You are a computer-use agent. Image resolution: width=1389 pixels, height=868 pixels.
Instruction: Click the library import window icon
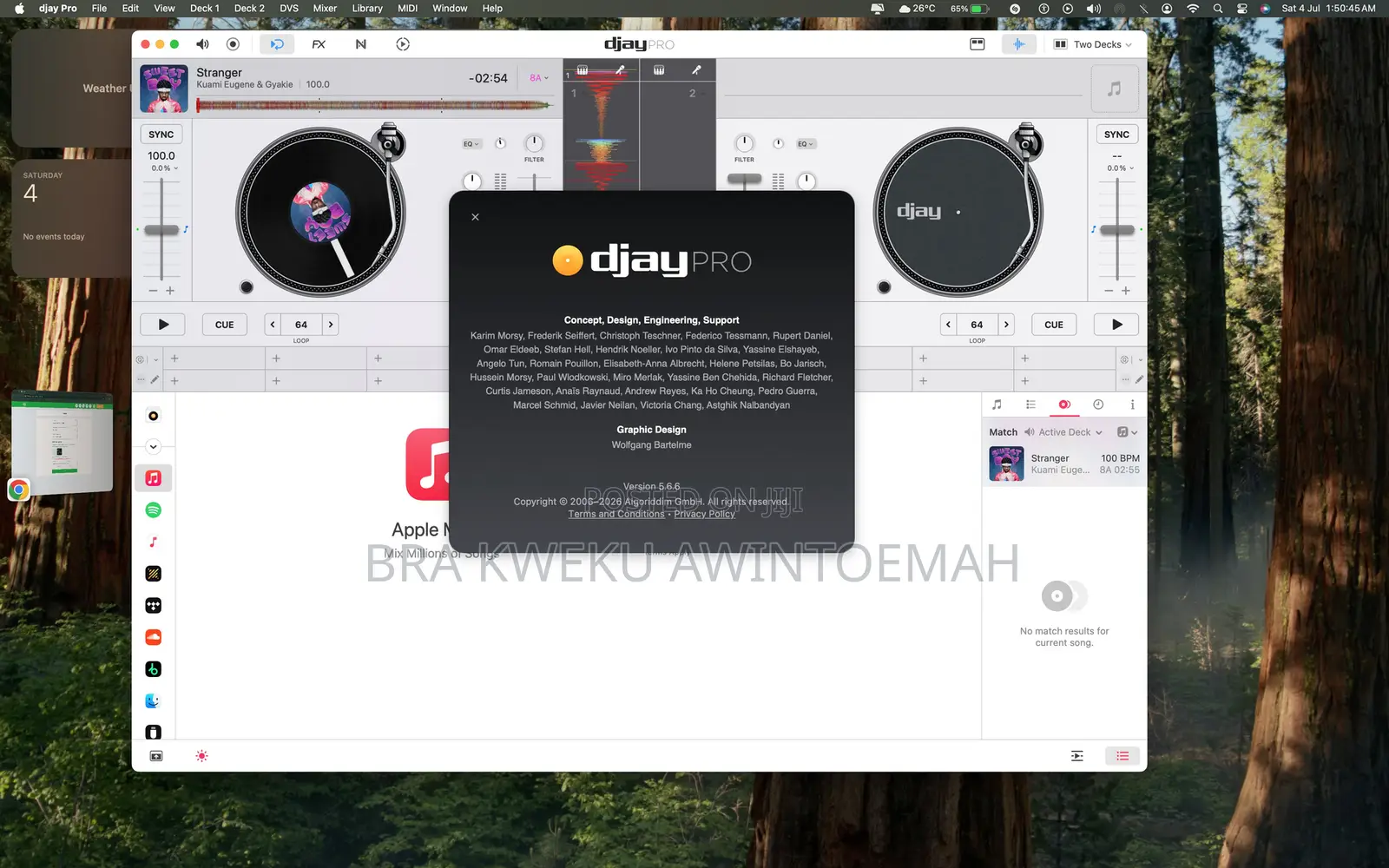(x=156, y=756)
